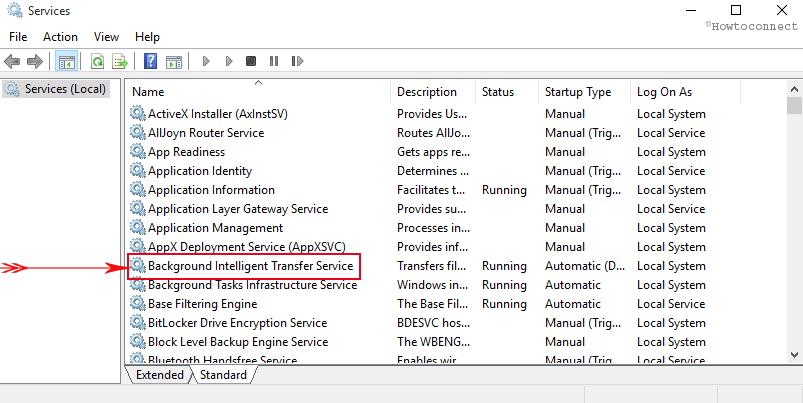Click gear icon beside Block Level Backup Engine

(x=137, y=341)
